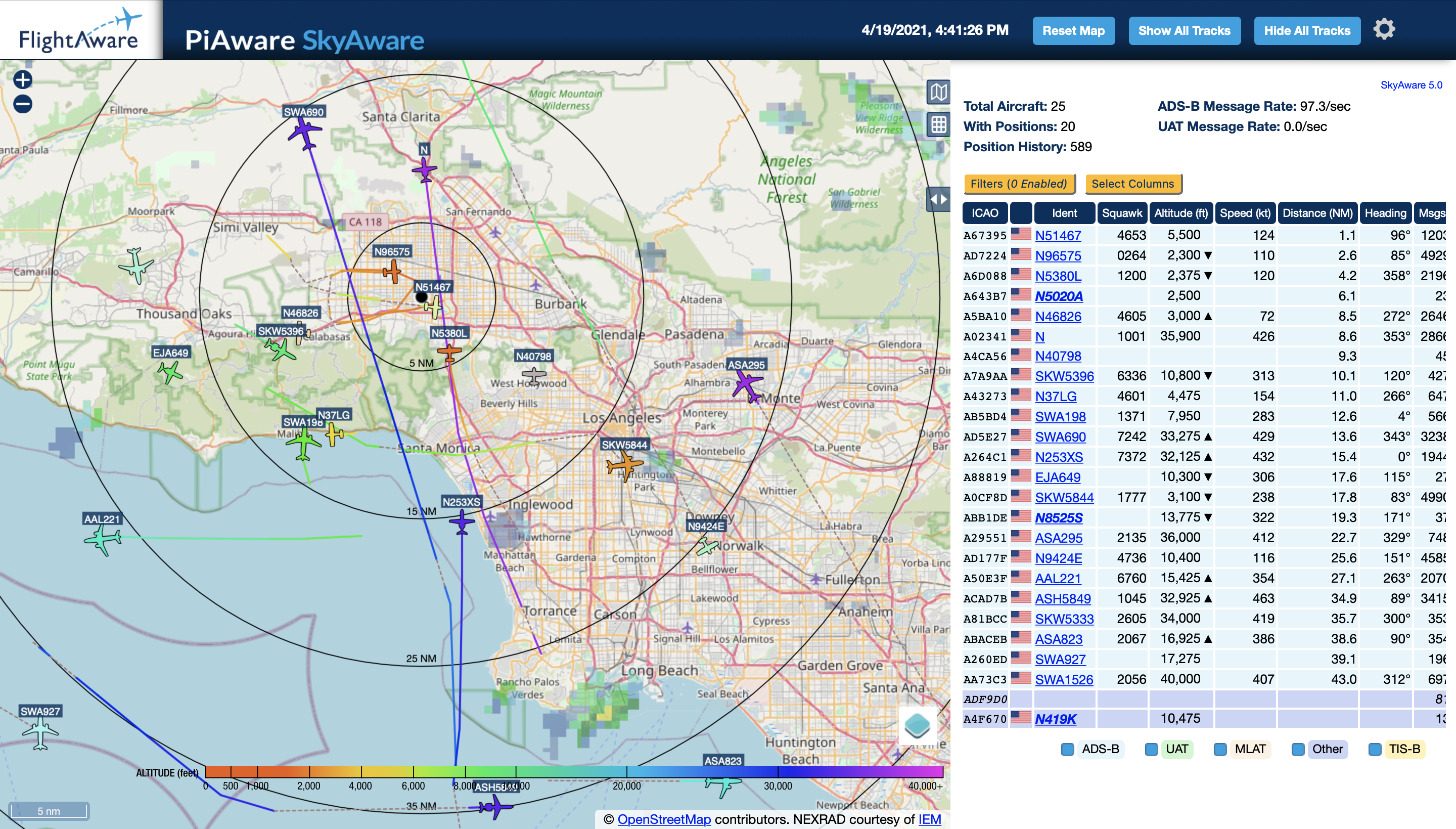This screenshot has width=1456, height=829.
Task: Open the Filters (0 Enabled) panel
Action: [1019, 184]
